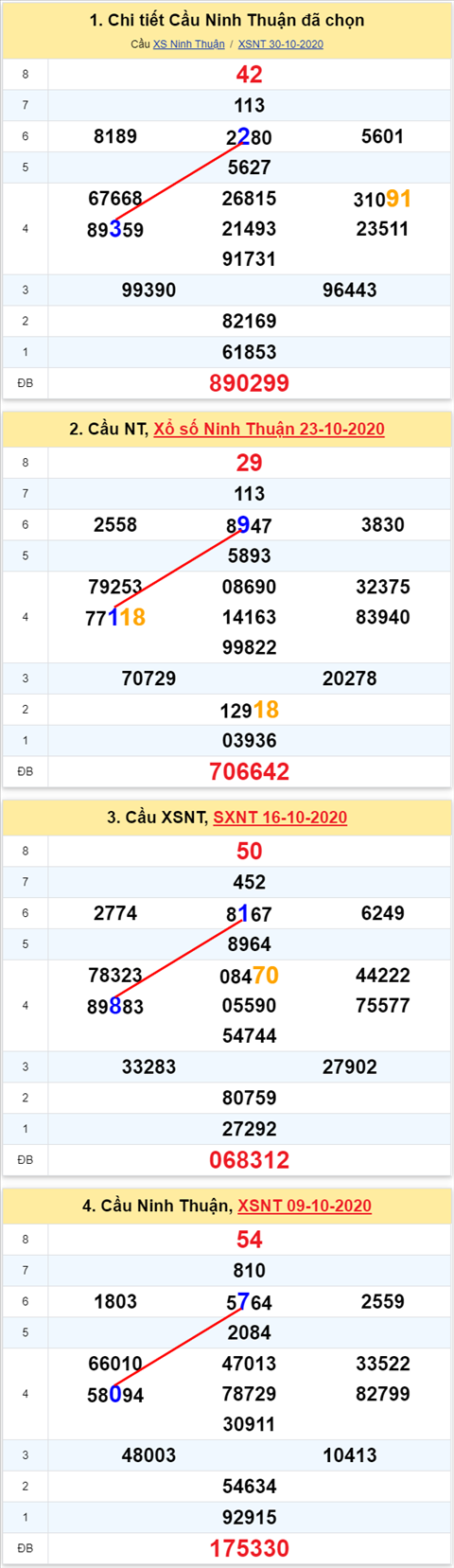Click the number 20278

[350, 678]
